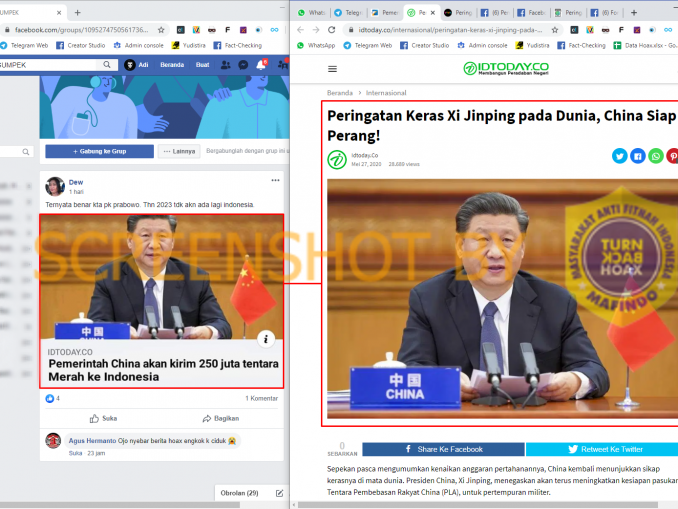The height and width of the screenshot is (509, 678).
Task: Open idtoday hamburger menu
Action: click(x=332, y=69)
